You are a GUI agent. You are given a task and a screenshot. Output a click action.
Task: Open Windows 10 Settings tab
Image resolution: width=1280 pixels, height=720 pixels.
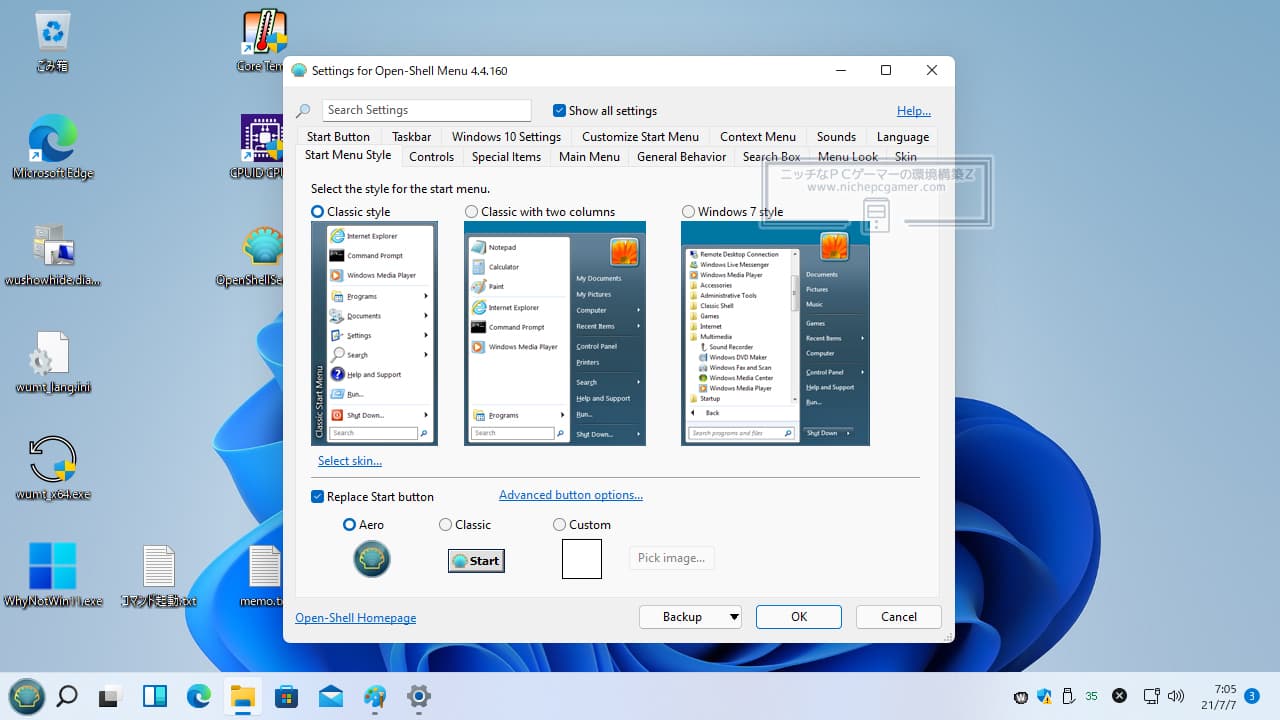(506, 137)
